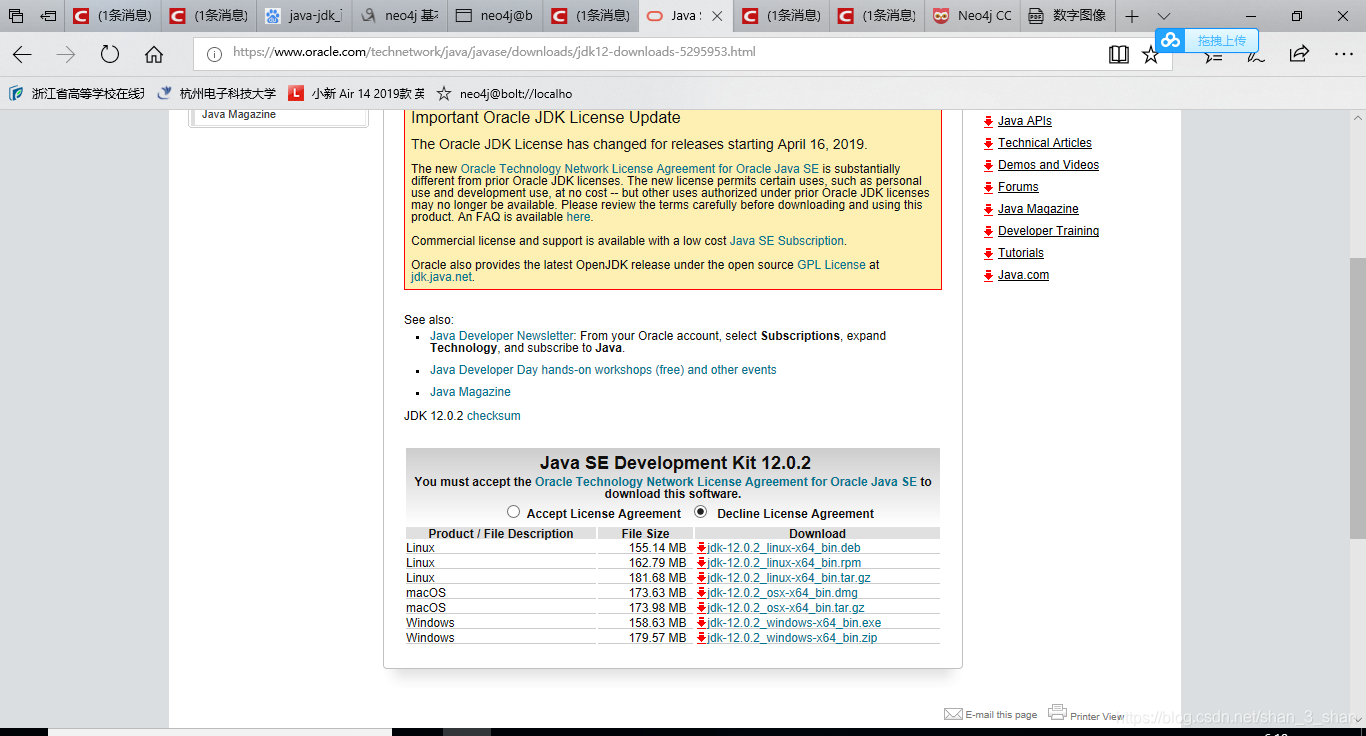Click the E-mail this page envelope icon
Viewport: 1366px width, 736px height.
[953, 714]
